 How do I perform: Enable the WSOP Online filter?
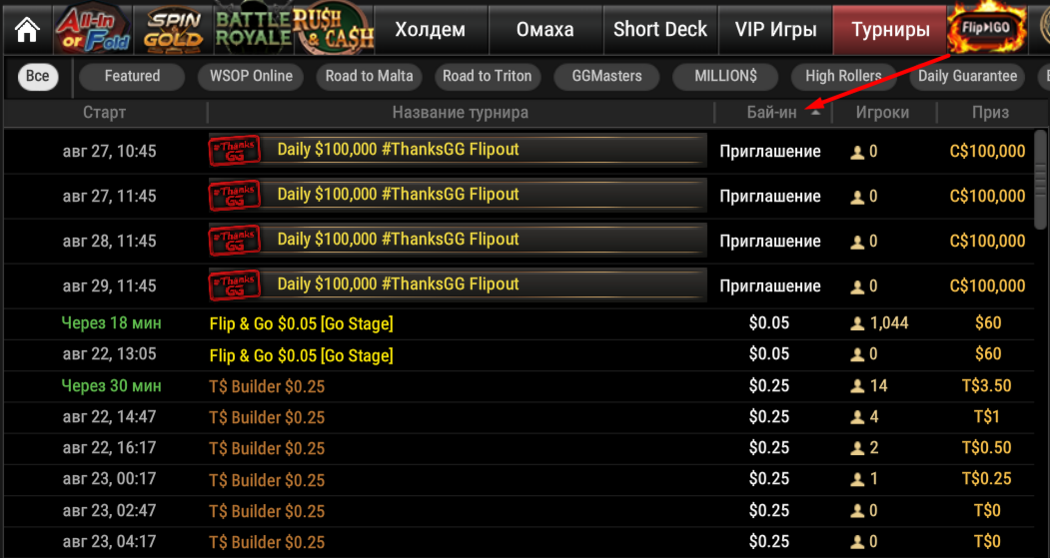(251, 76)
